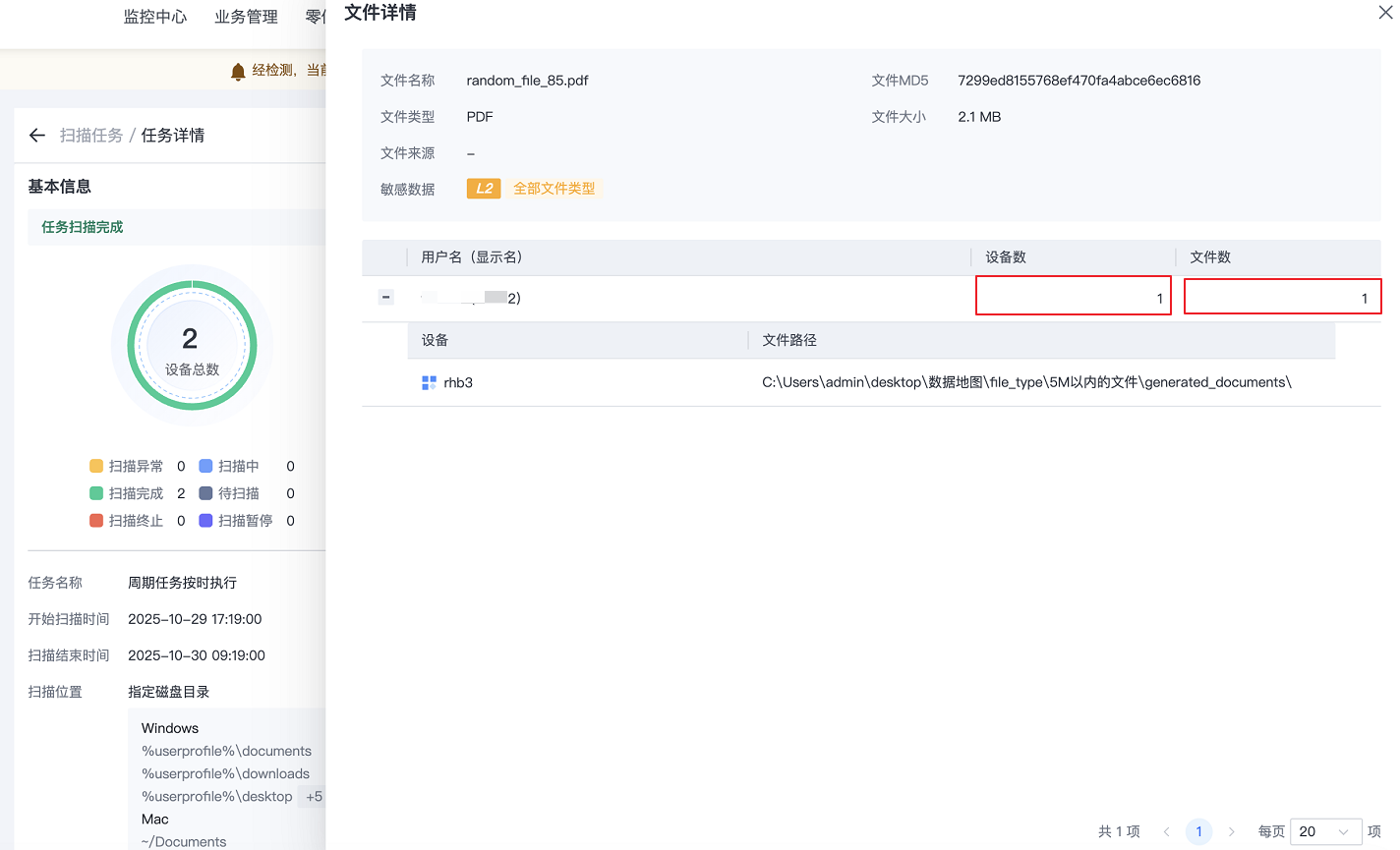Viewport: 1400px width, 850px height.
Task: Click the Windows device icon beside rhb3
Action: click(x=429, y=383)
